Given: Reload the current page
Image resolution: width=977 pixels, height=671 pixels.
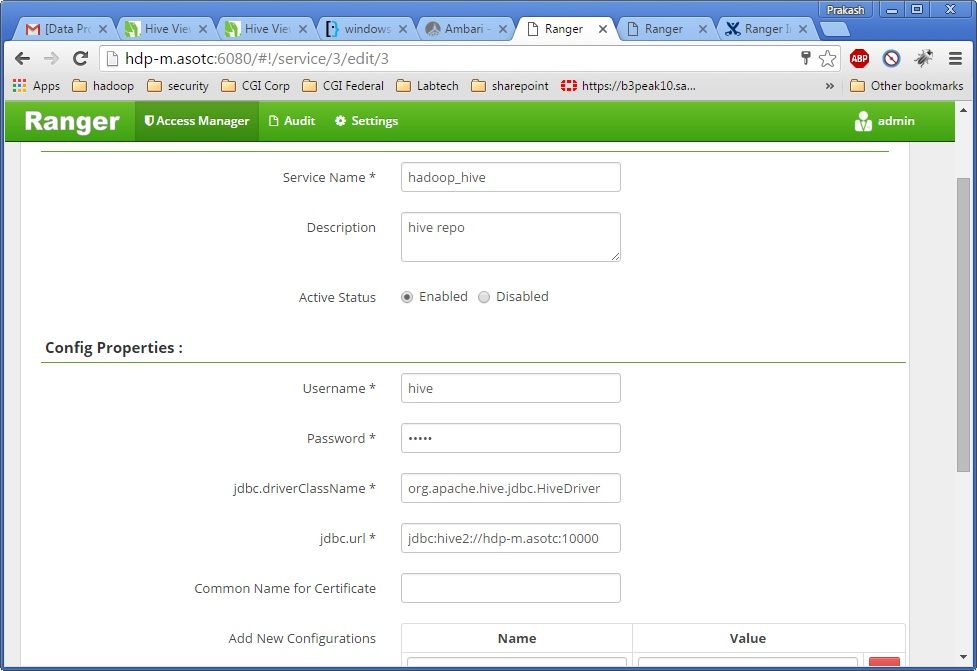Looking at the screenshot, I should 80,59.
